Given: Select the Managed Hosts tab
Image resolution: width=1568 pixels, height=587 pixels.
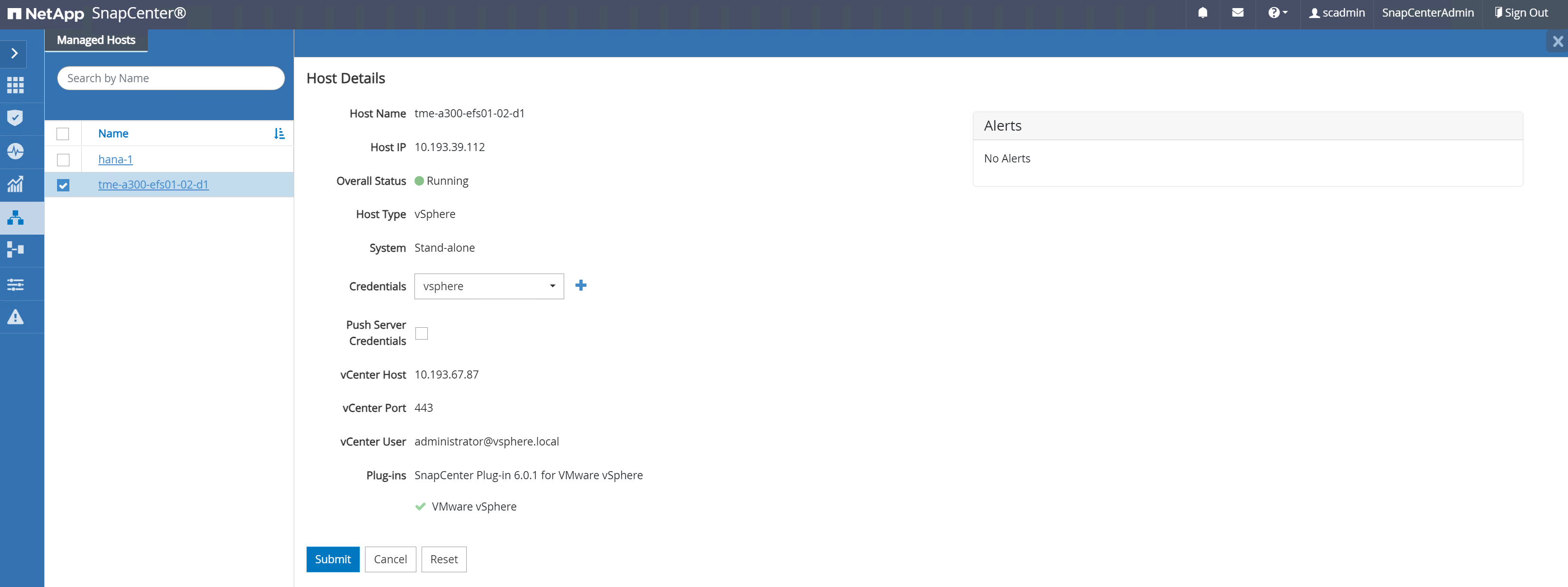Looking at the screenshot, I should tap(96, 40).
